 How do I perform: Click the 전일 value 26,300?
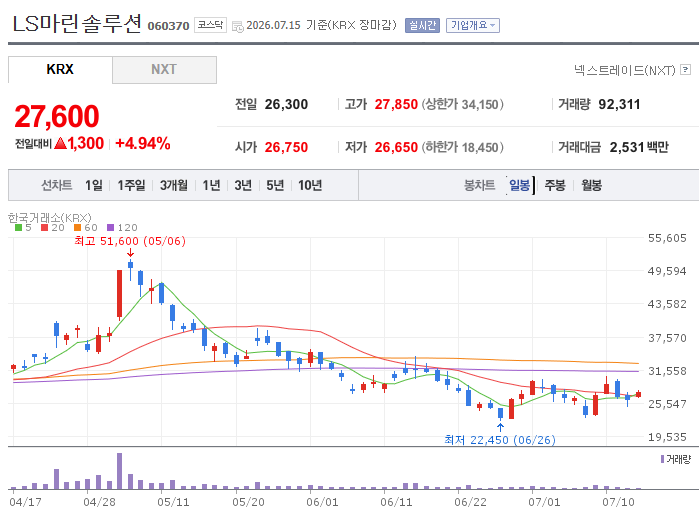pos(286,104)
